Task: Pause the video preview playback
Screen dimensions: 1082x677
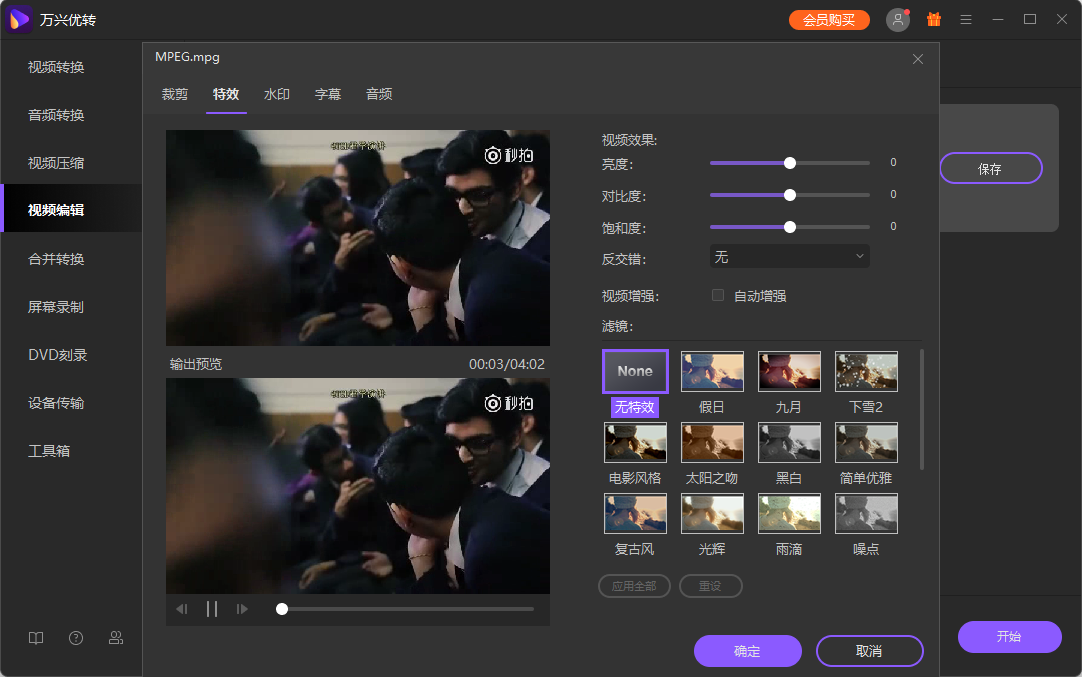Action: click(x=212, y=609)
